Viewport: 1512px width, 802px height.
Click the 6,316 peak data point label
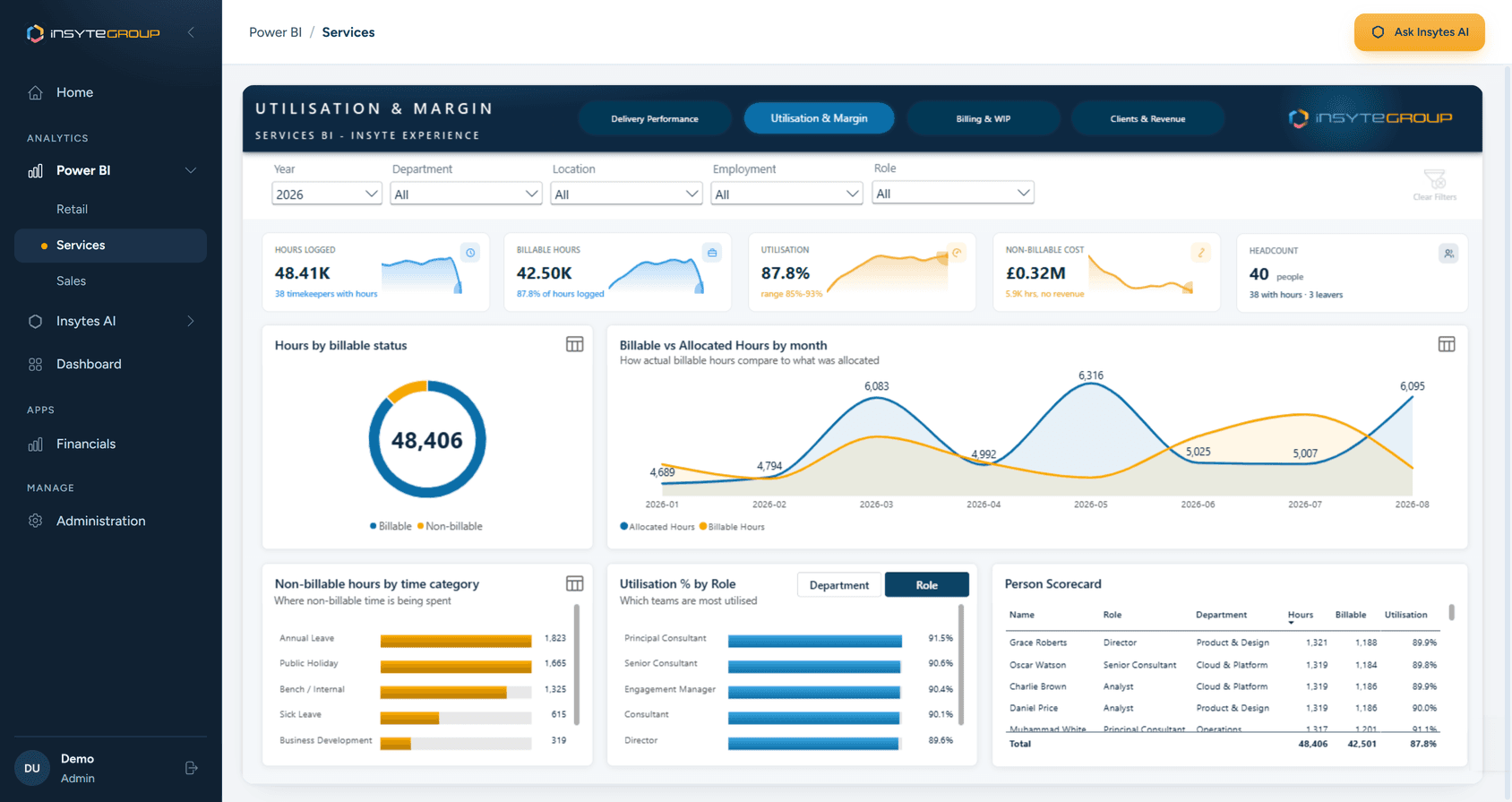1090,375
